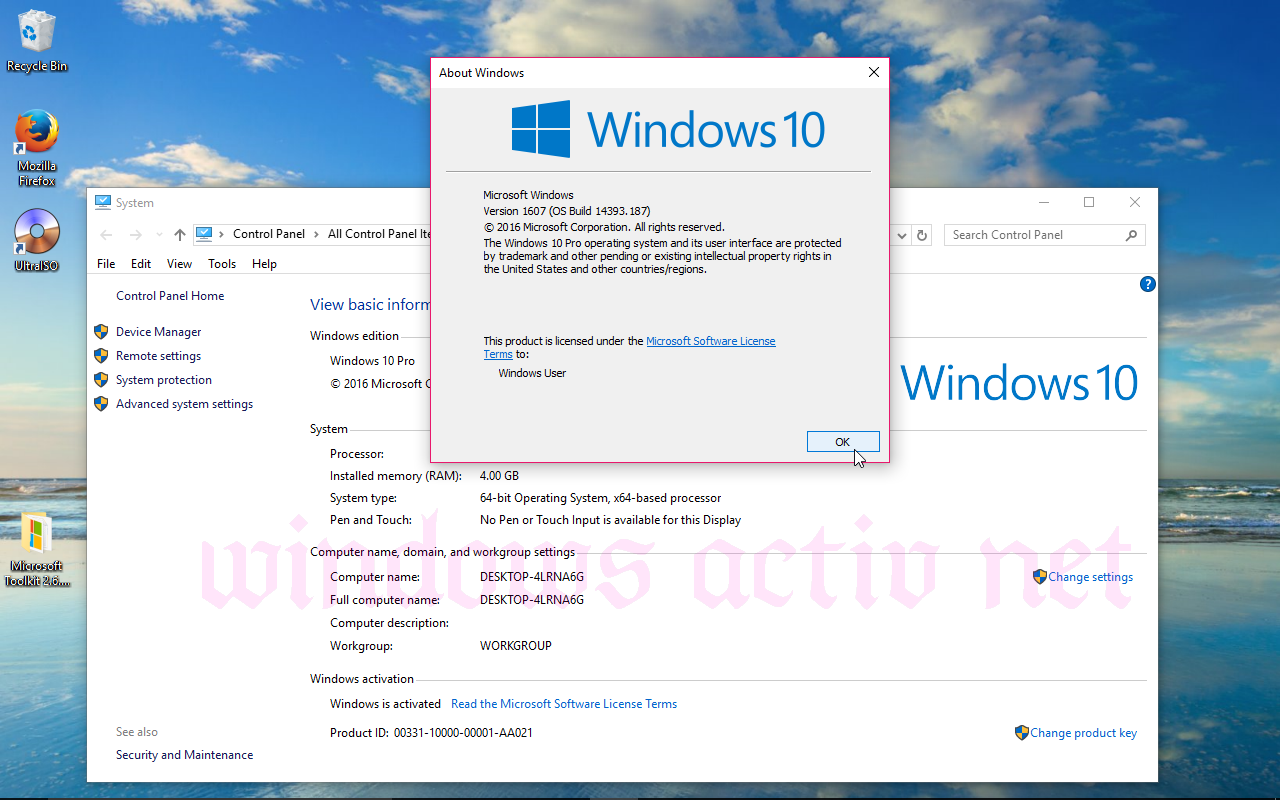Click the Back arrow in System window

[106, 235]
